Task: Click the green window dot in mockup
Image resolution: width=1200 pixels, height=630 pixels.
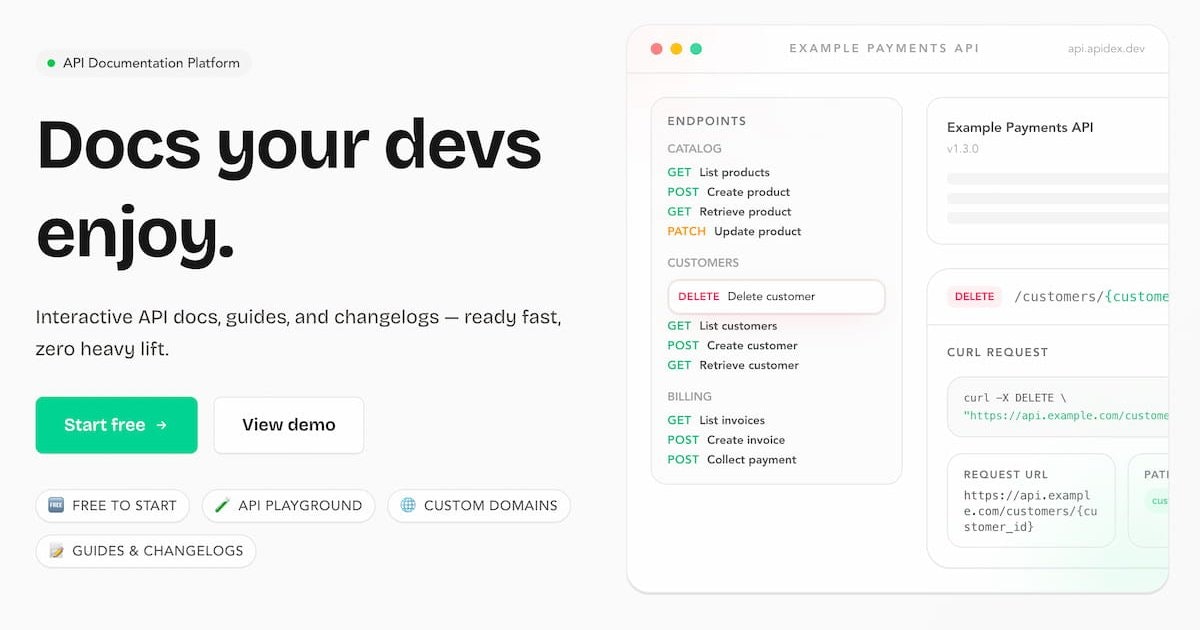Action: [696, 48]
